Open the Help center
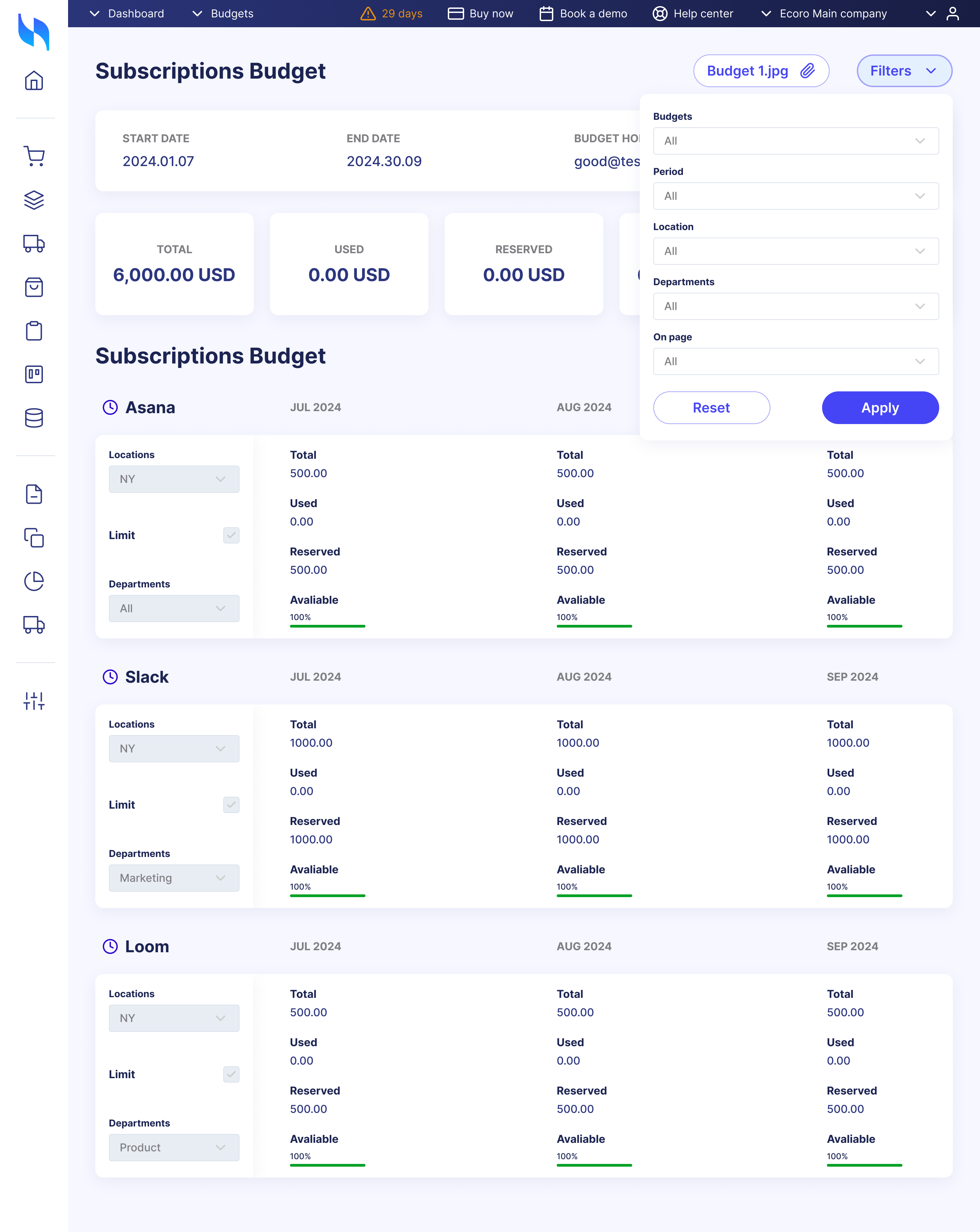Image resolution: width=980 pixels, height=1232 pixels. click(x=692, y=13)
